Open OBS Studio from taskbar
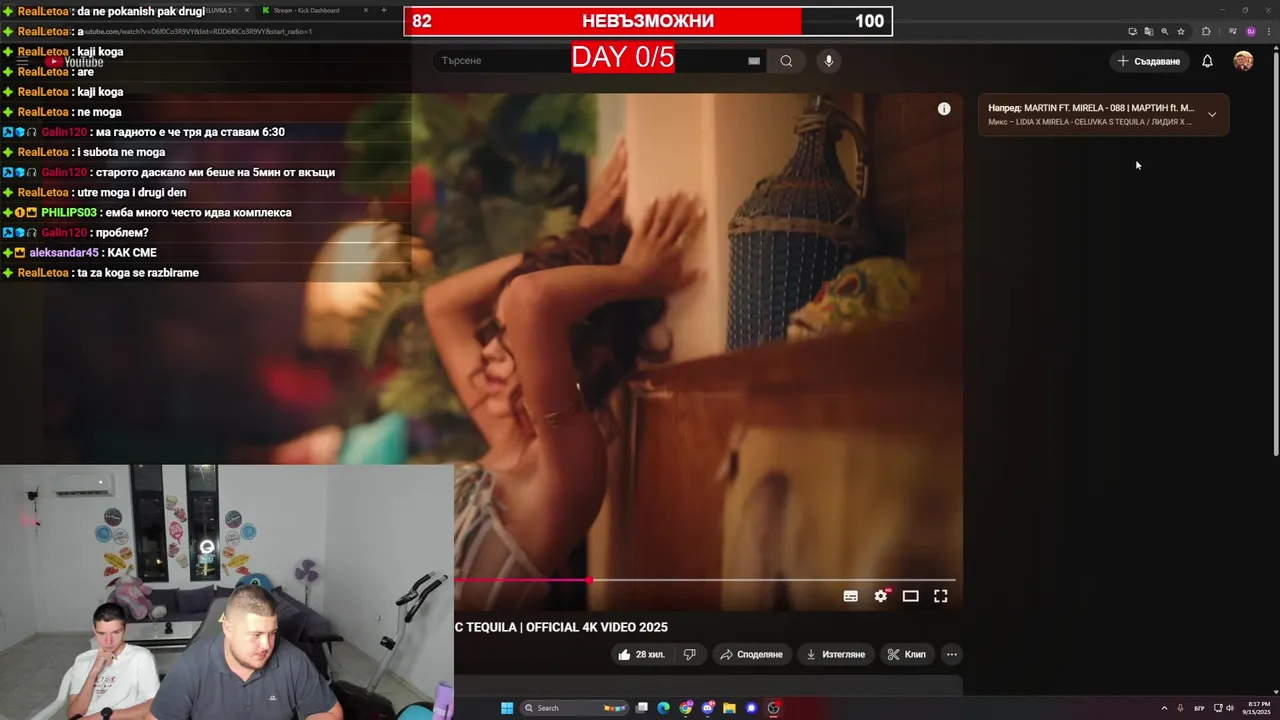The width and height of the screenshot is (1280, 720). click(773, 708)
